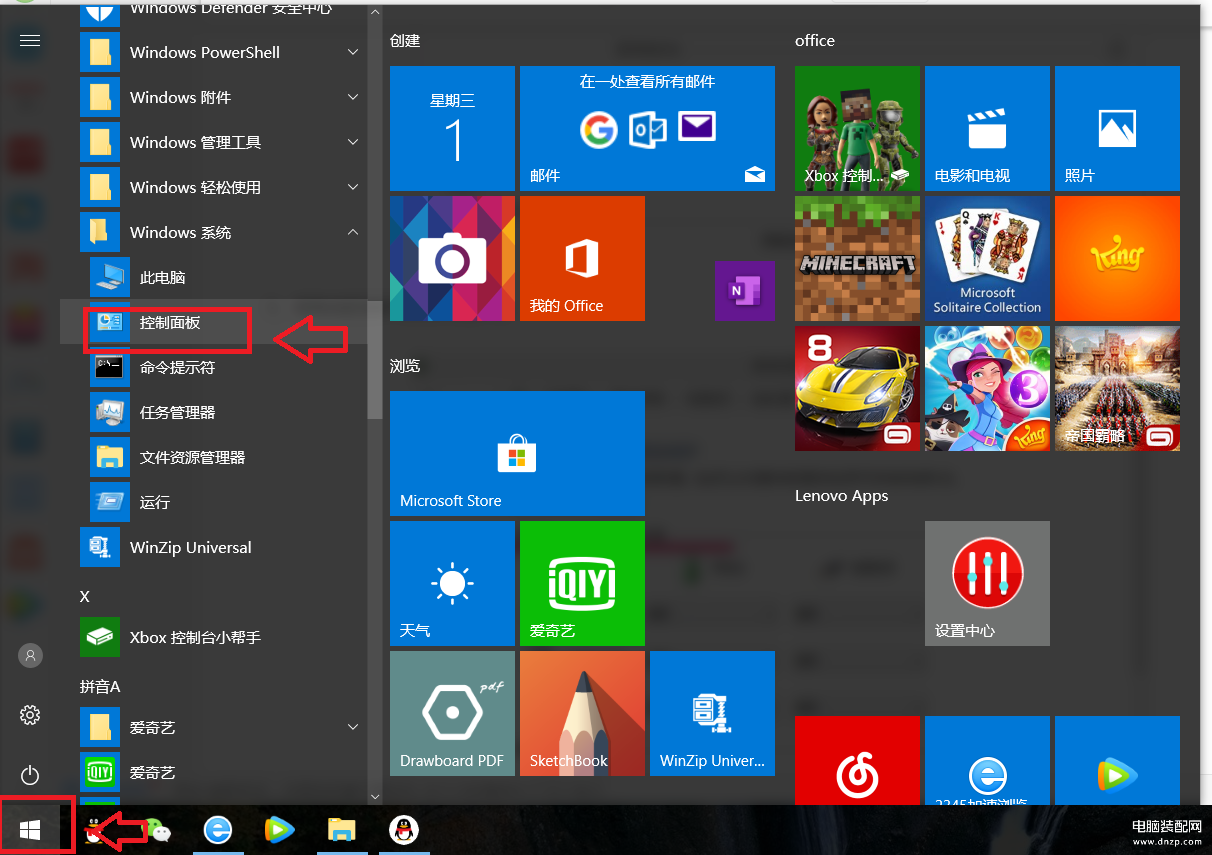Open the Xbox 控制台 tile
Screen dimensions: 1212x855
[857, 128]
